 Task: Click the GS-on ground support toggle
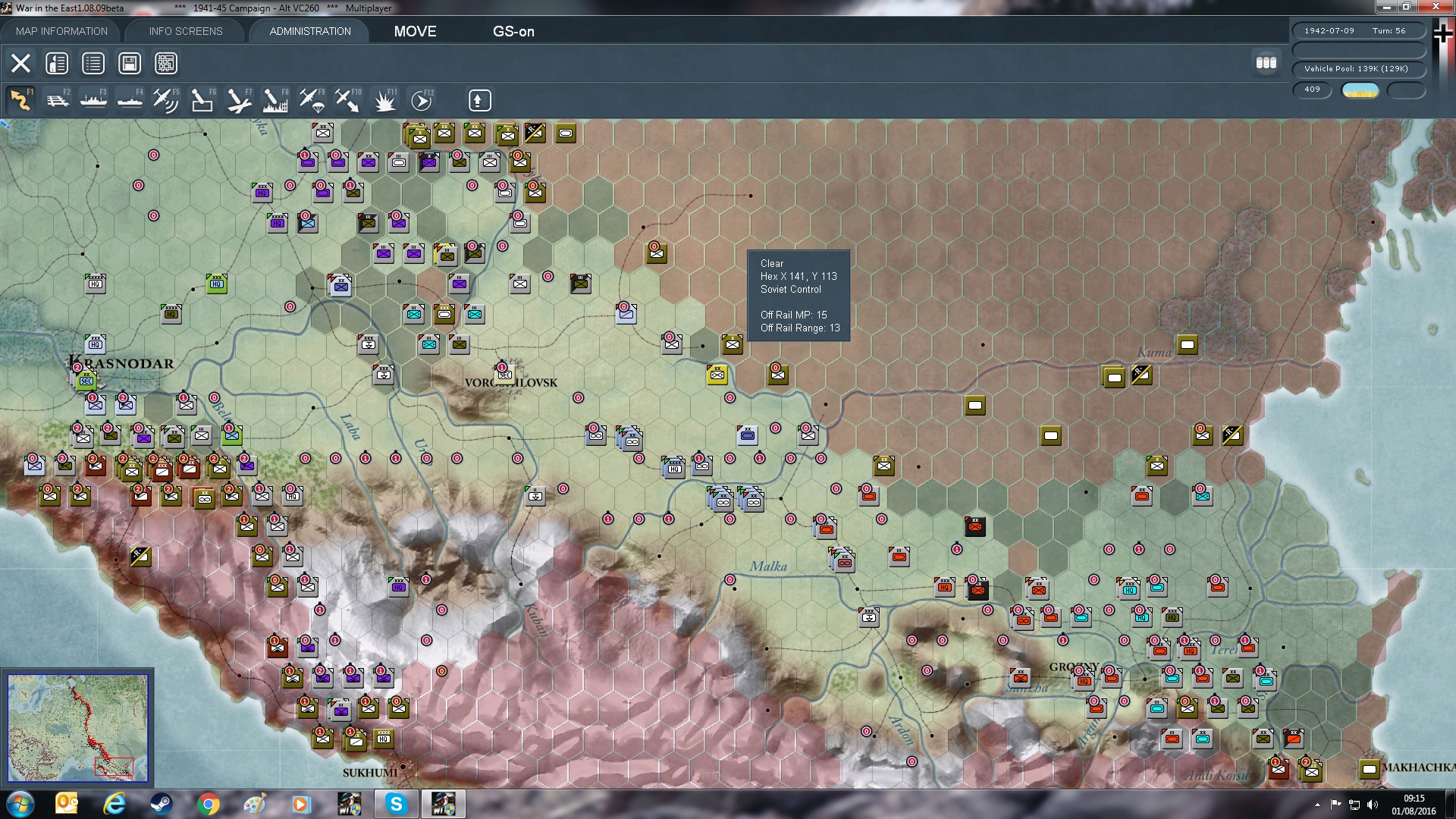click(x=513, y=31)
